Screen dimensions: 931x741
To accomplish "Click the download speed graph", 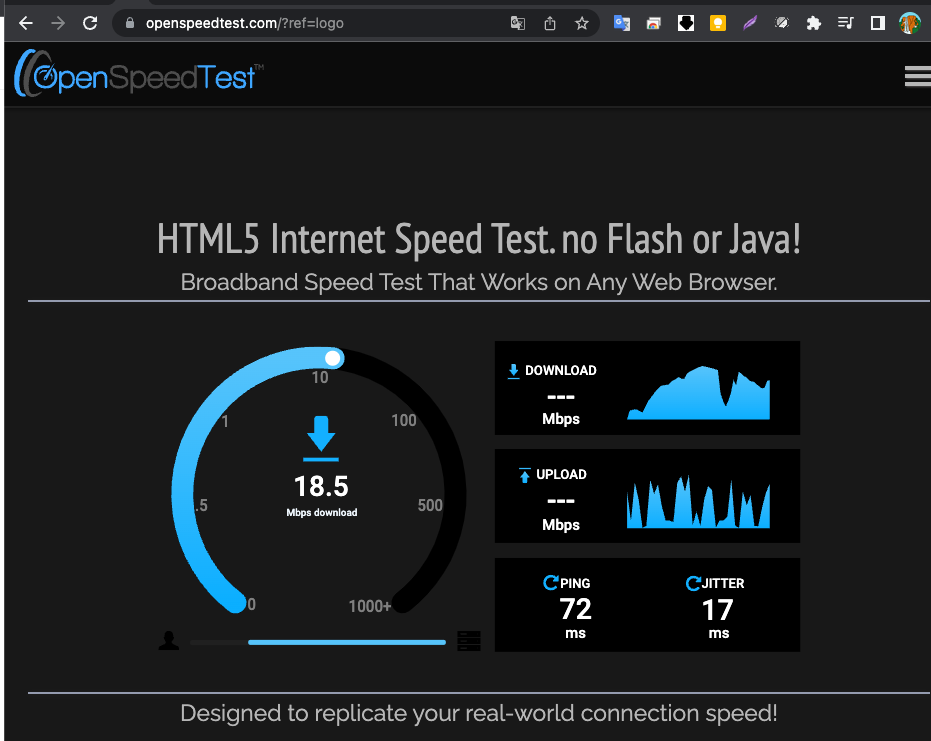I will pos(698,392).
